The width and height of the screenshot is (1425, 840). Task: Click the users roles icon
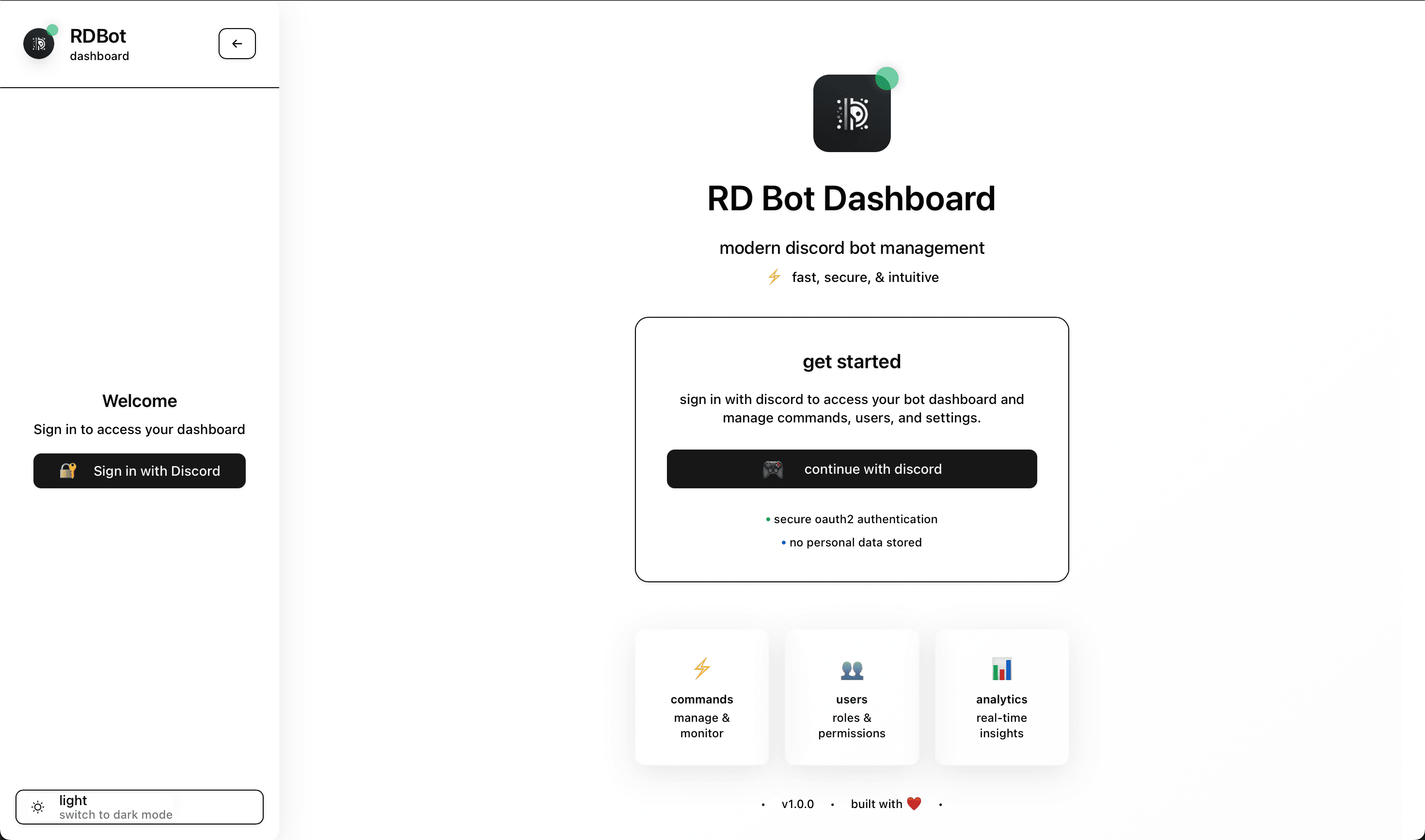(851, 669)
